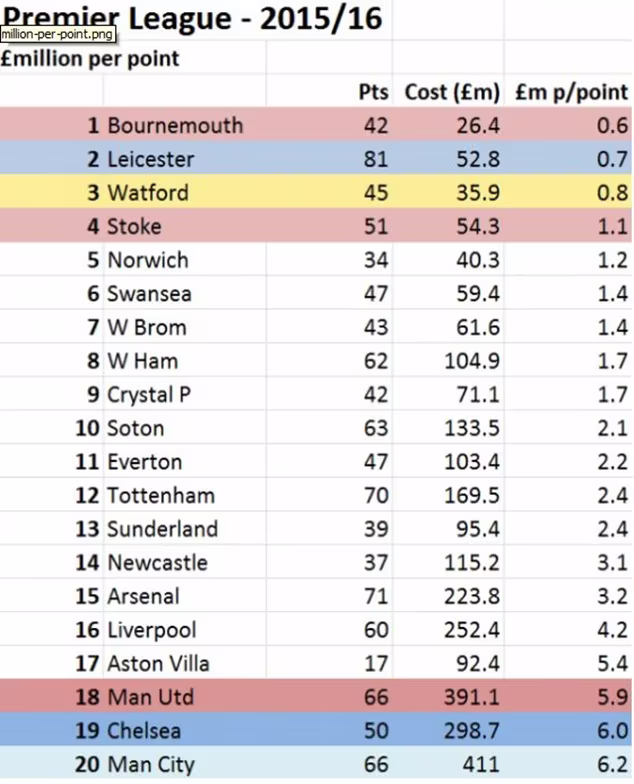Click the Stoke row name
The width and height of the screenshot is (634, 784).
click(x=134, y=226)
